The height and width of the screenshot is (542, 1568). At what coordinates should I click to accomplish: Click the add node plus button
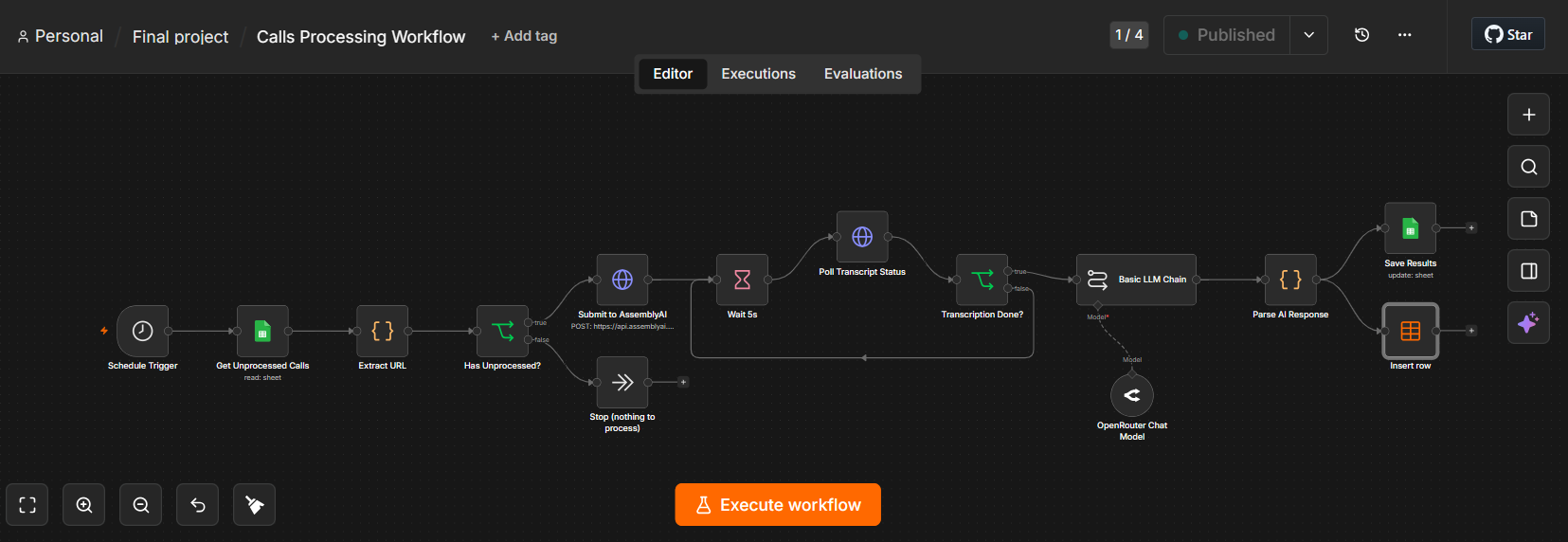pos(1528,115)
